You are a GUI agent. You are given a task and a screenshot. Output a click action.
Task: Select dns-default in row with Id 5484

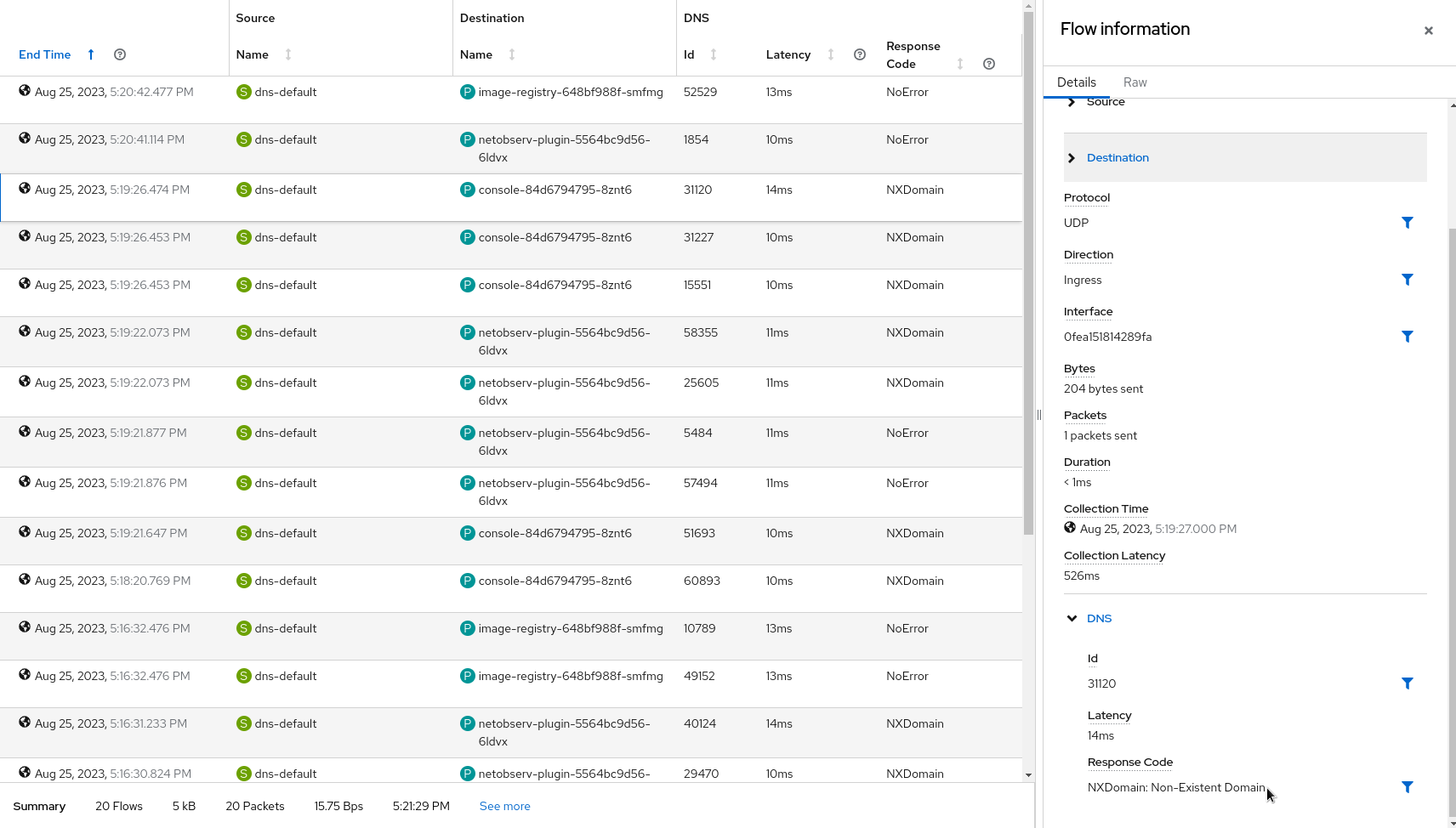286,433
